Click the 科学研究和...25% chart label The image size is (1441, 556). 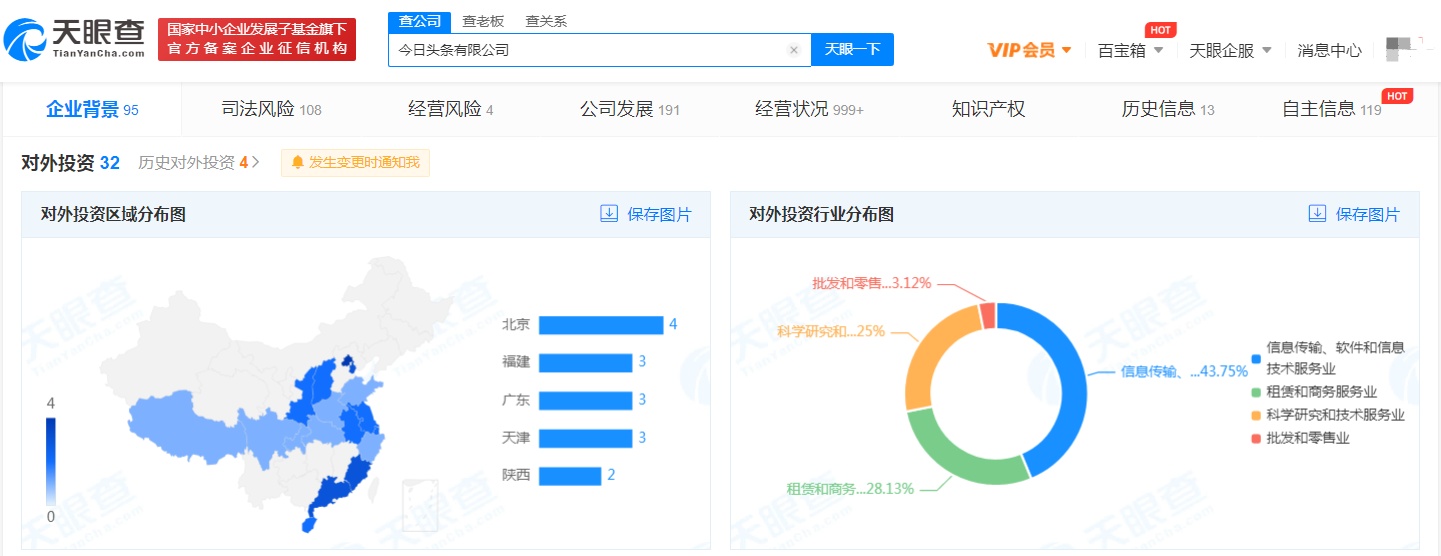click(830, 331)
